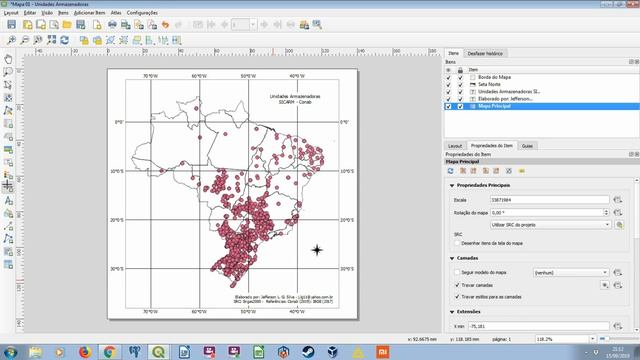Image resolution: width=640 pixels, height=360 pixels.
Task: Open the map theme (nenhum) dropdown
Action: coord(571,272)
